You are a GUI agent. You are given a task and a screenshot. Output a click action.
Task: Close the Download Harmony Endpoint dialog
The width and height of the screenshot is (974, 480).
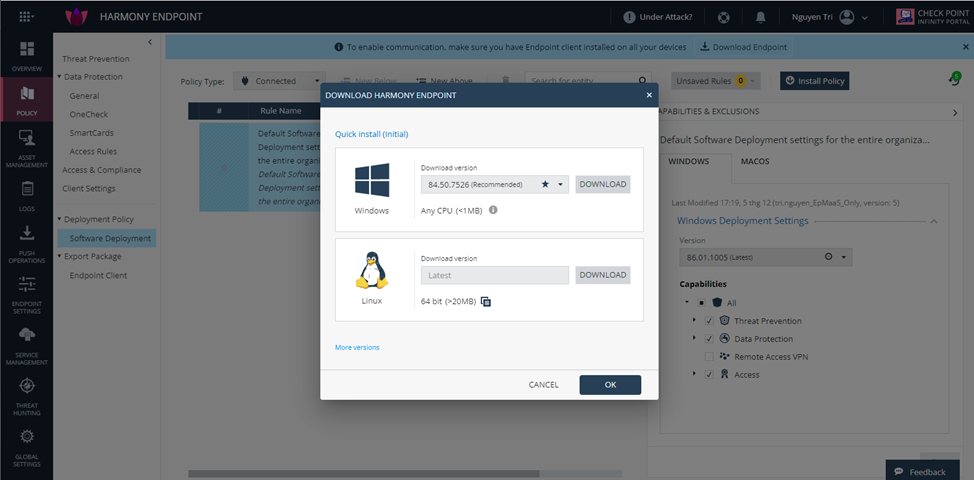[x=649, y=95]
